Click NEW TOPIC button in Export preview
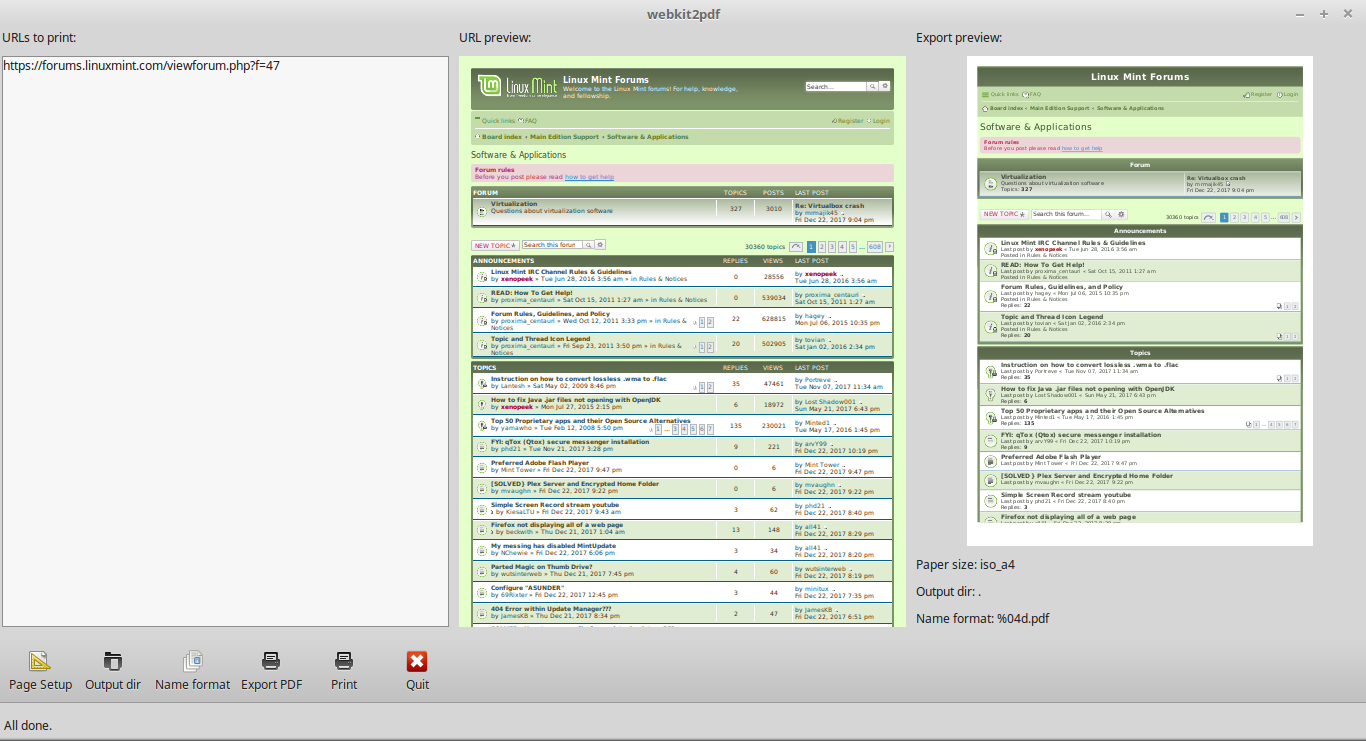The image size is (1366, 741). pos(1003,214)
